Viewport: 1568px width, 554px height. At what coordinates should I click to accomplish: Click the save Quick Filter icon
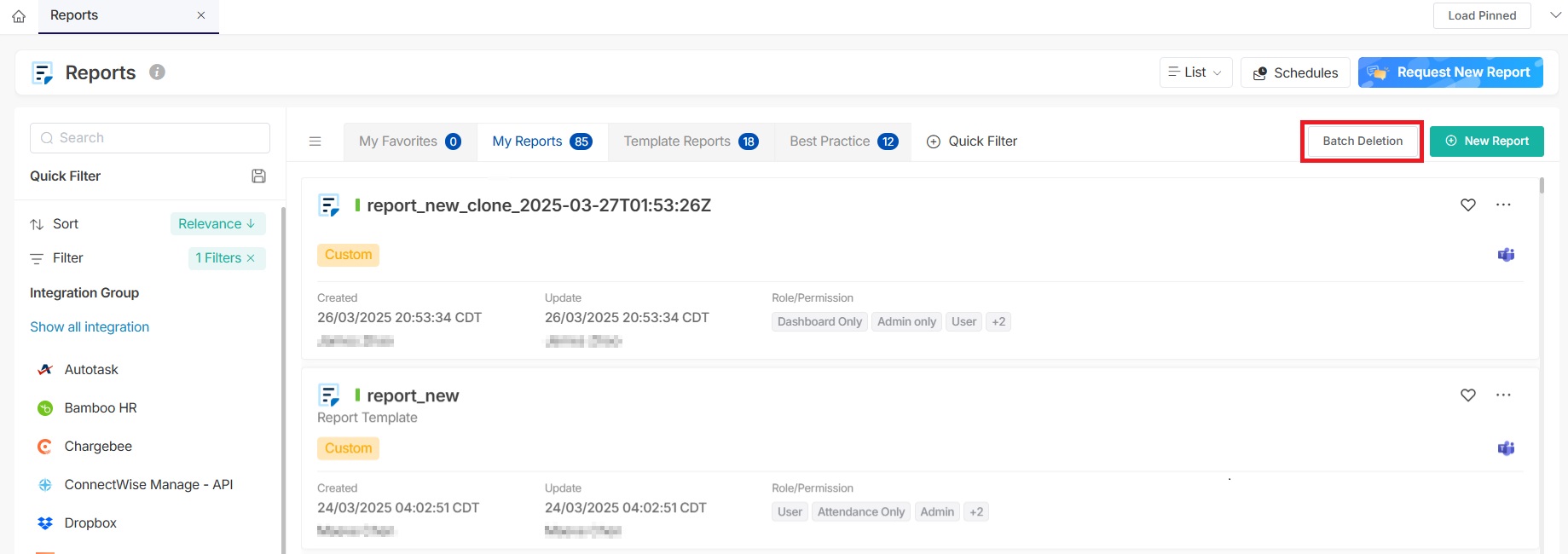coord(258,176)
